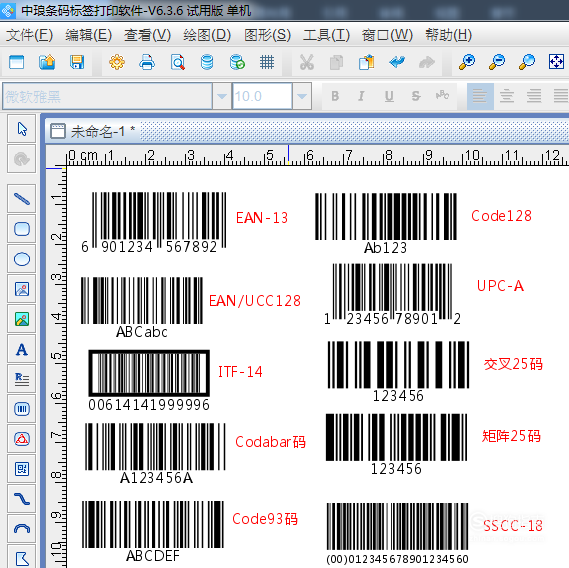Toggle italic formatting button
This screenshot has width=569, height=568.
361,96
